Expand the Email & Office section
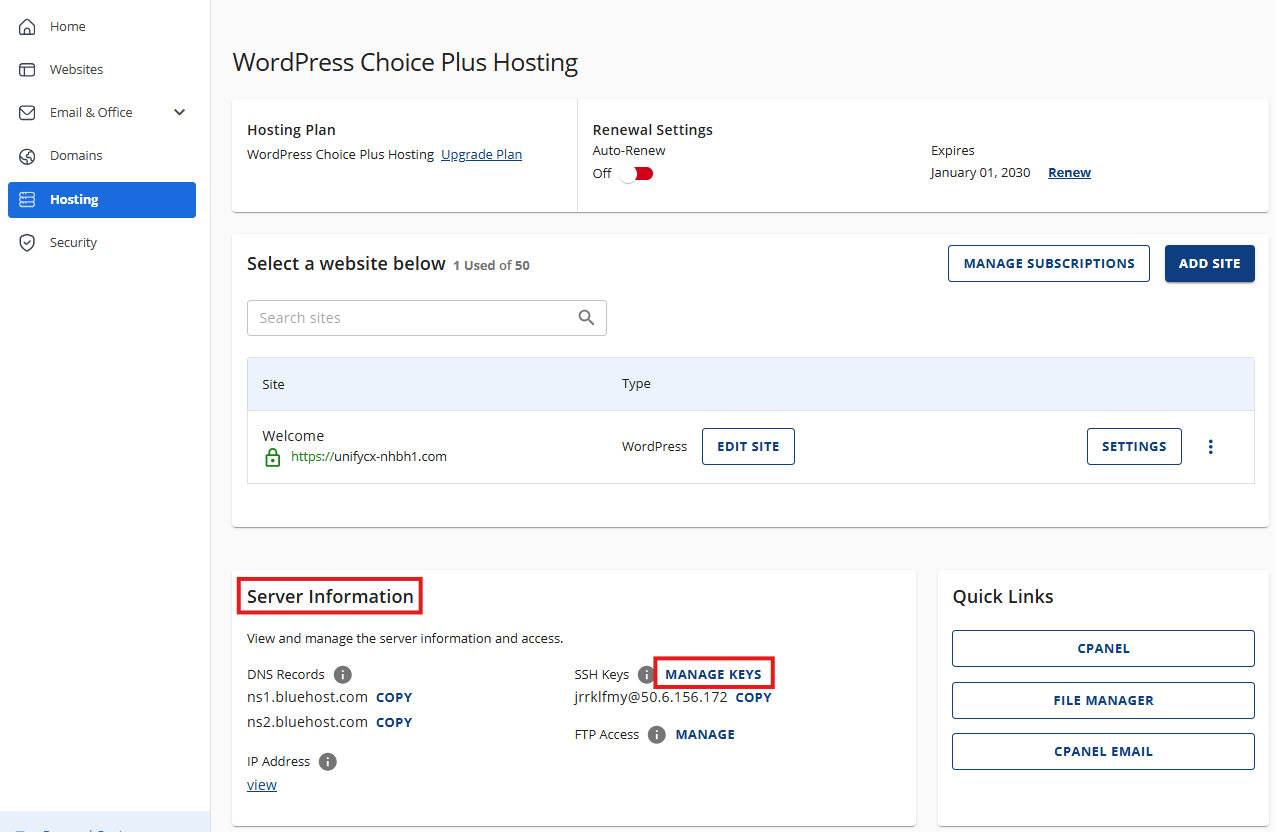The height and width of the screenshot is (832, 1275). (179, 112)
